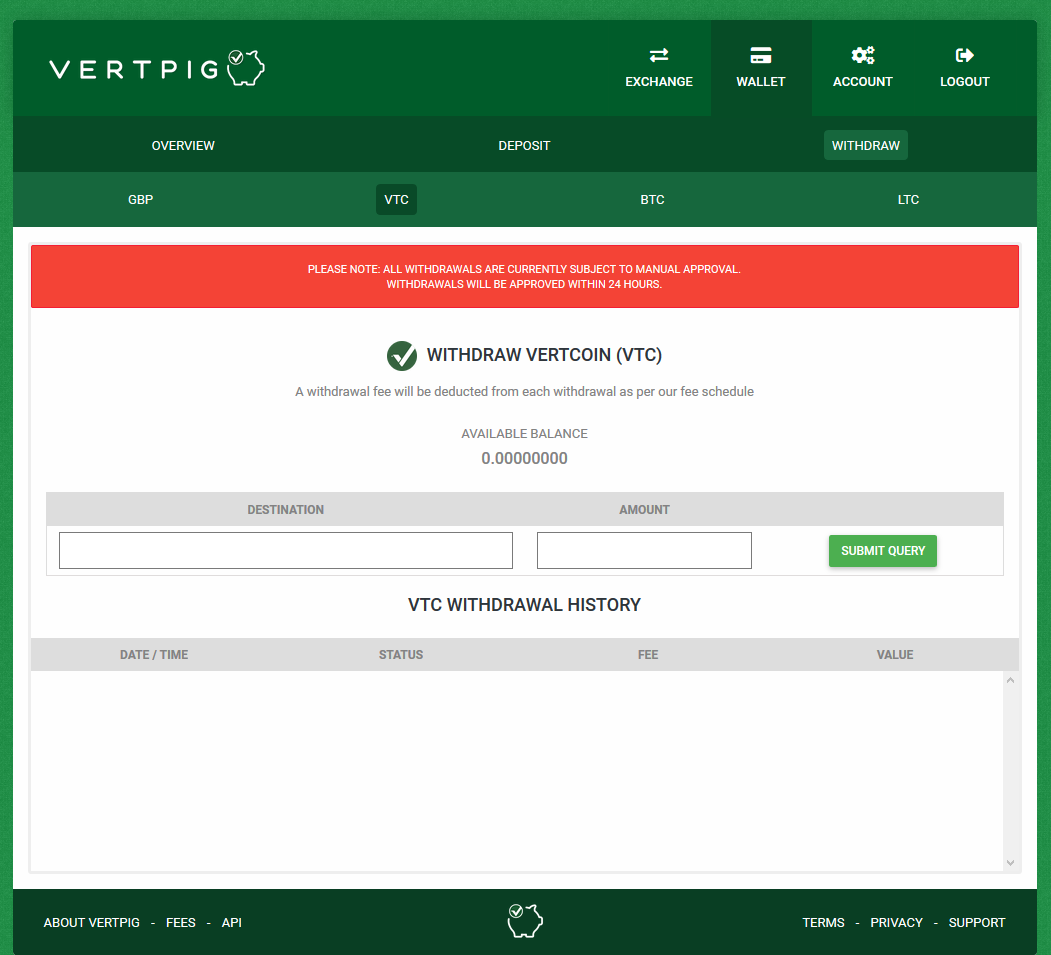Click the withdrawal fee schedule notice text

click(x=524, y=391)
